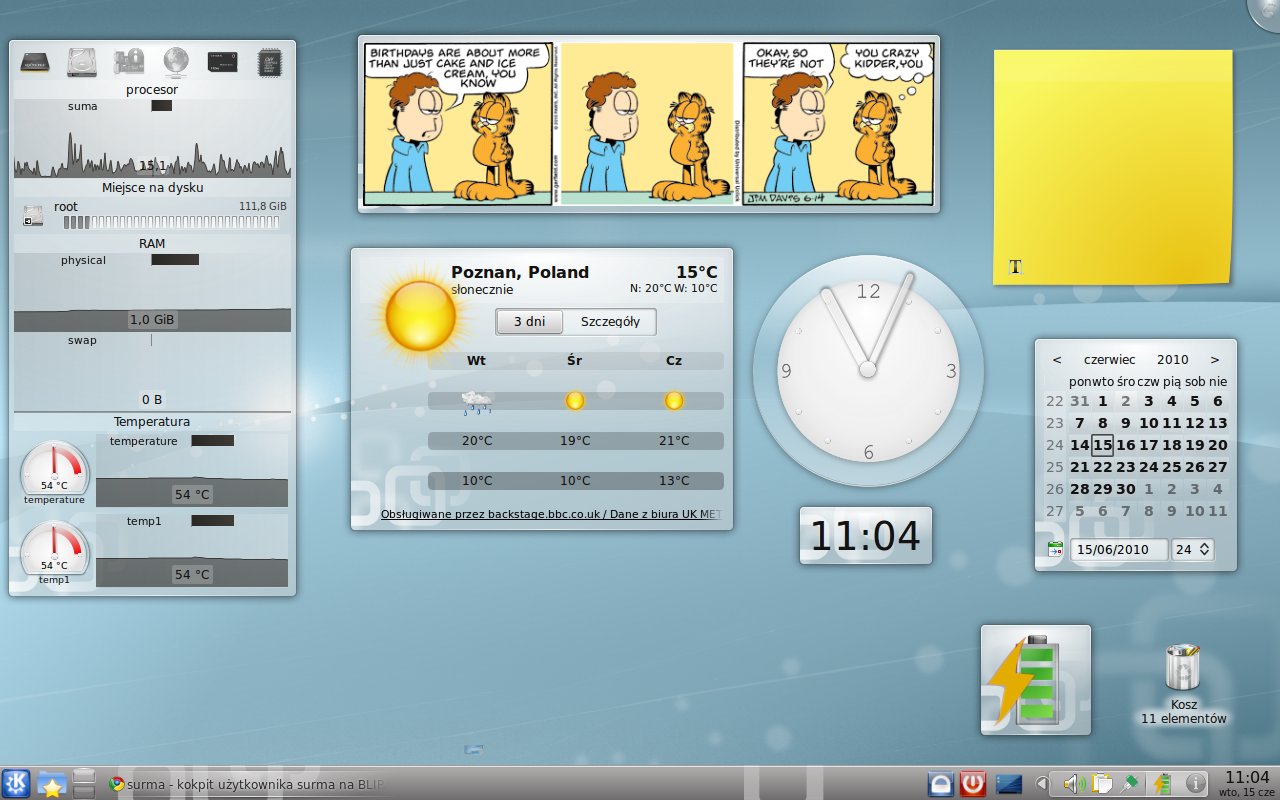Click the root disk partition icon
The height and width of the screenshot is (800, 1280).
(33, 215)
